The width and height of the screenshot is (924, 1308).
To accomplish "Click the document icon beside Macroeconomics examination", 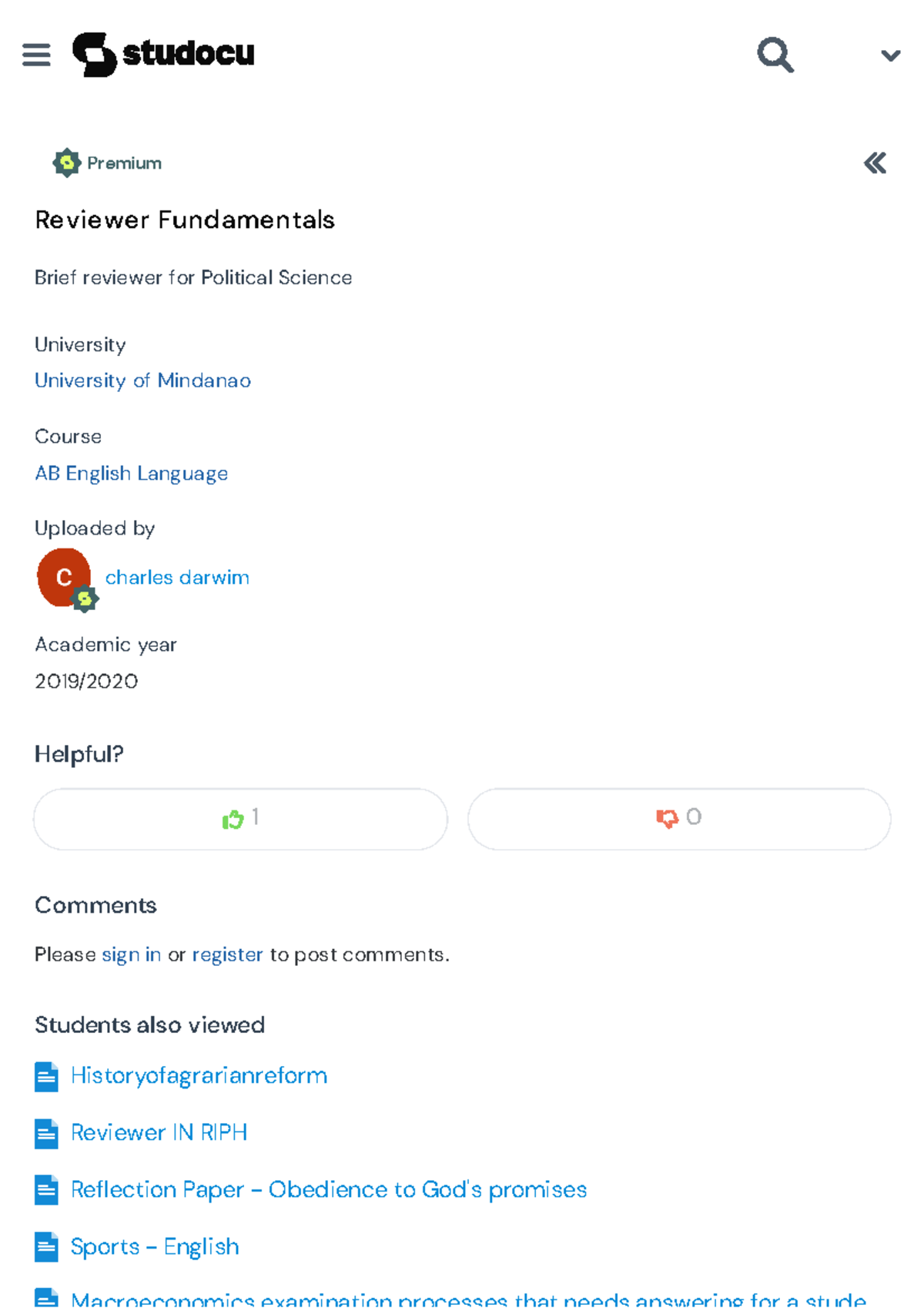I will click(x=45, y=1299).
